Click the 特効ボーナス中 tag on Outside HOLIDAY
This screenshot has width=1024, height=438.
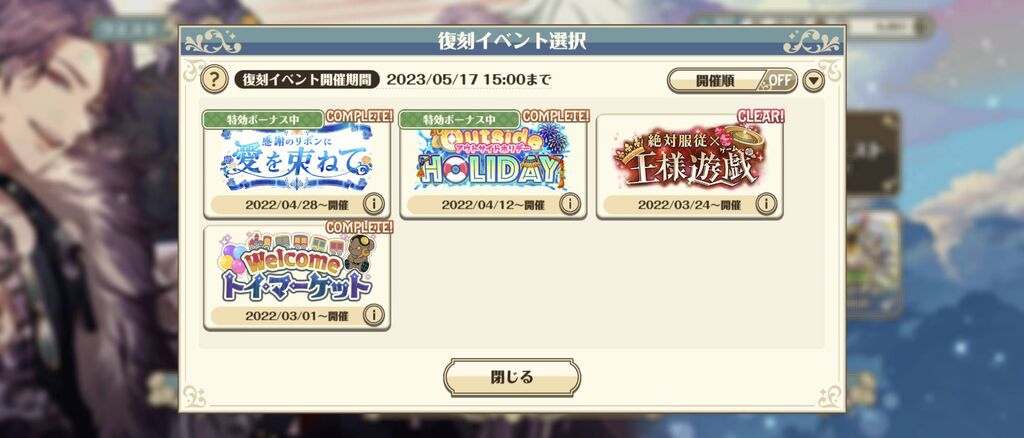(459, 119)
